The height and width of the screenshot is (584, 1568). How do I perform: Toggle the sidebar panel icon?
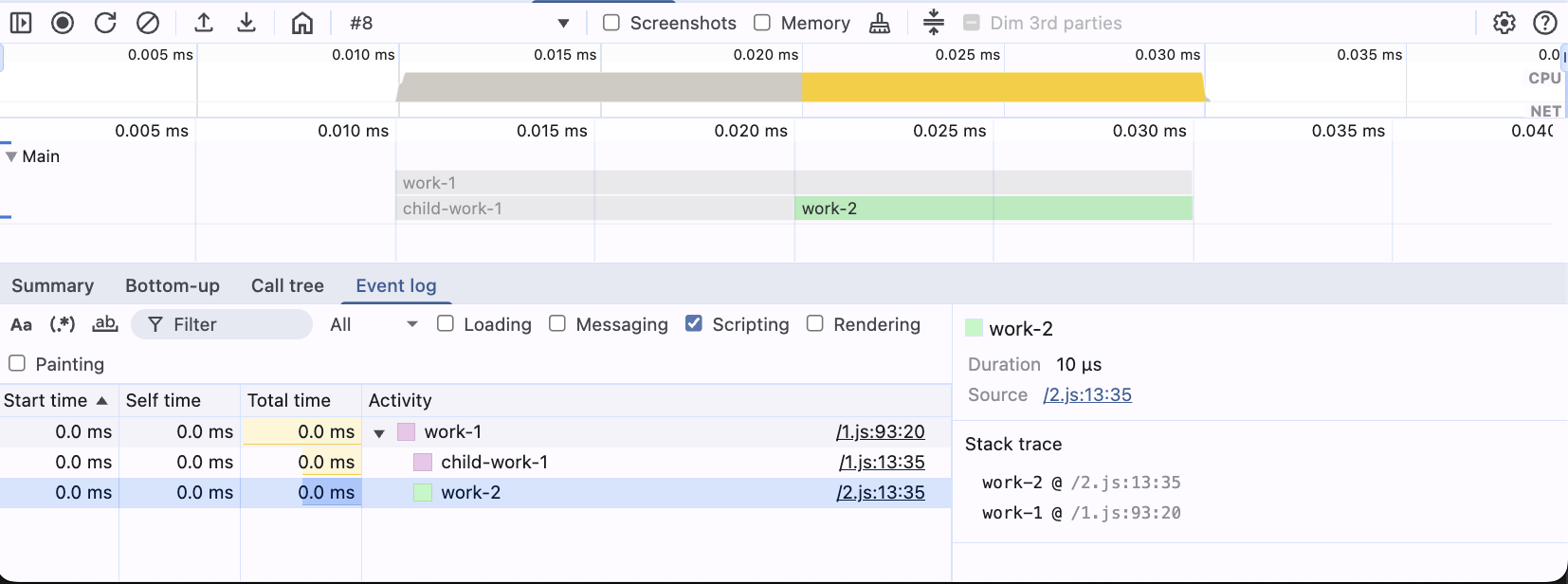(x=21, y=23)
